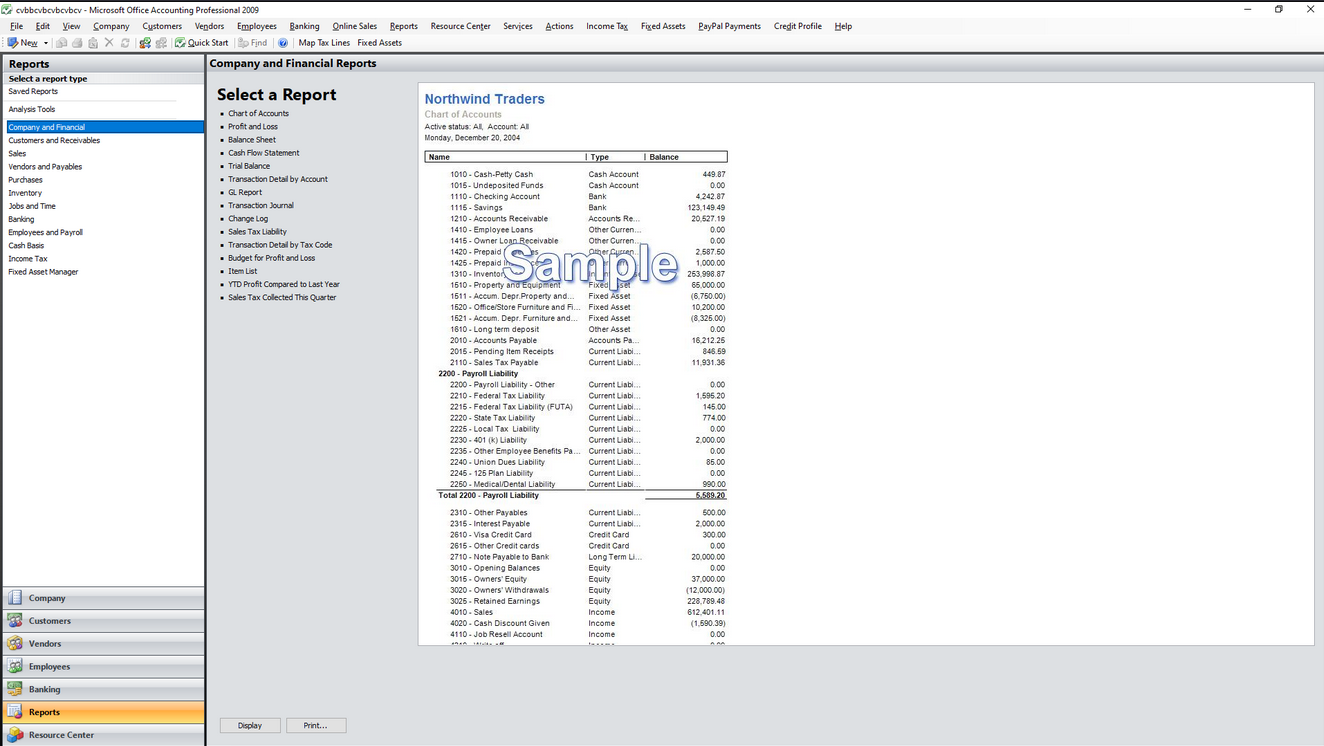
Task: Select Saved Reports report type
Action: (x=33, y=91)
